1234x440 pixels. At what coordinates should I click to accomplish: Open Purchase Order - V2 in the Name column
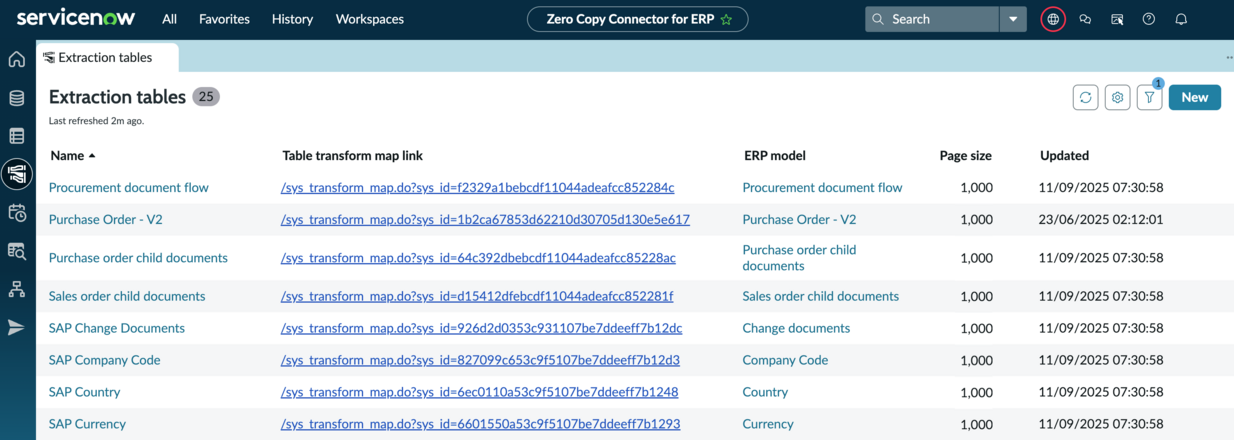coord(105,220)
